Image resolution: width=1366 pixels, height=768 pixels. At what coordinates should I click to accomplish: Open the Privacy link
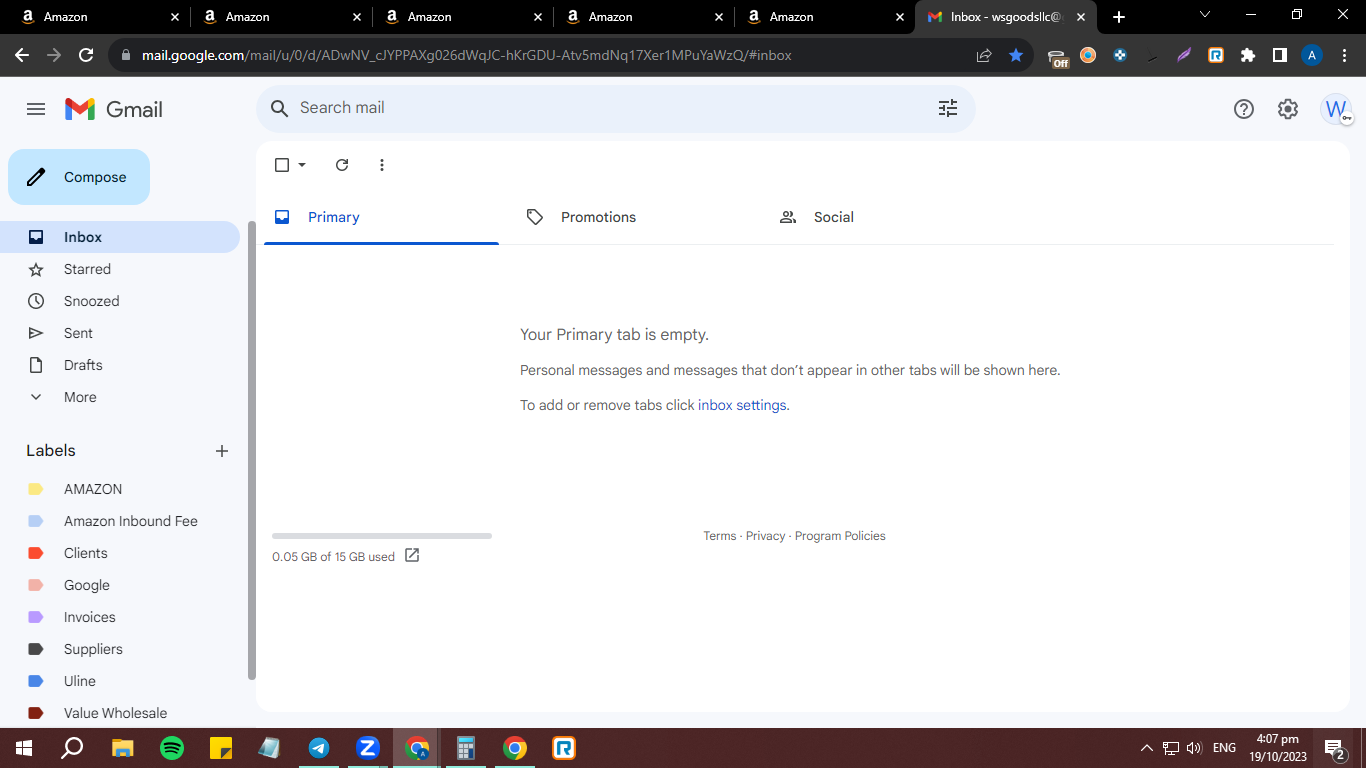(765, 536)
